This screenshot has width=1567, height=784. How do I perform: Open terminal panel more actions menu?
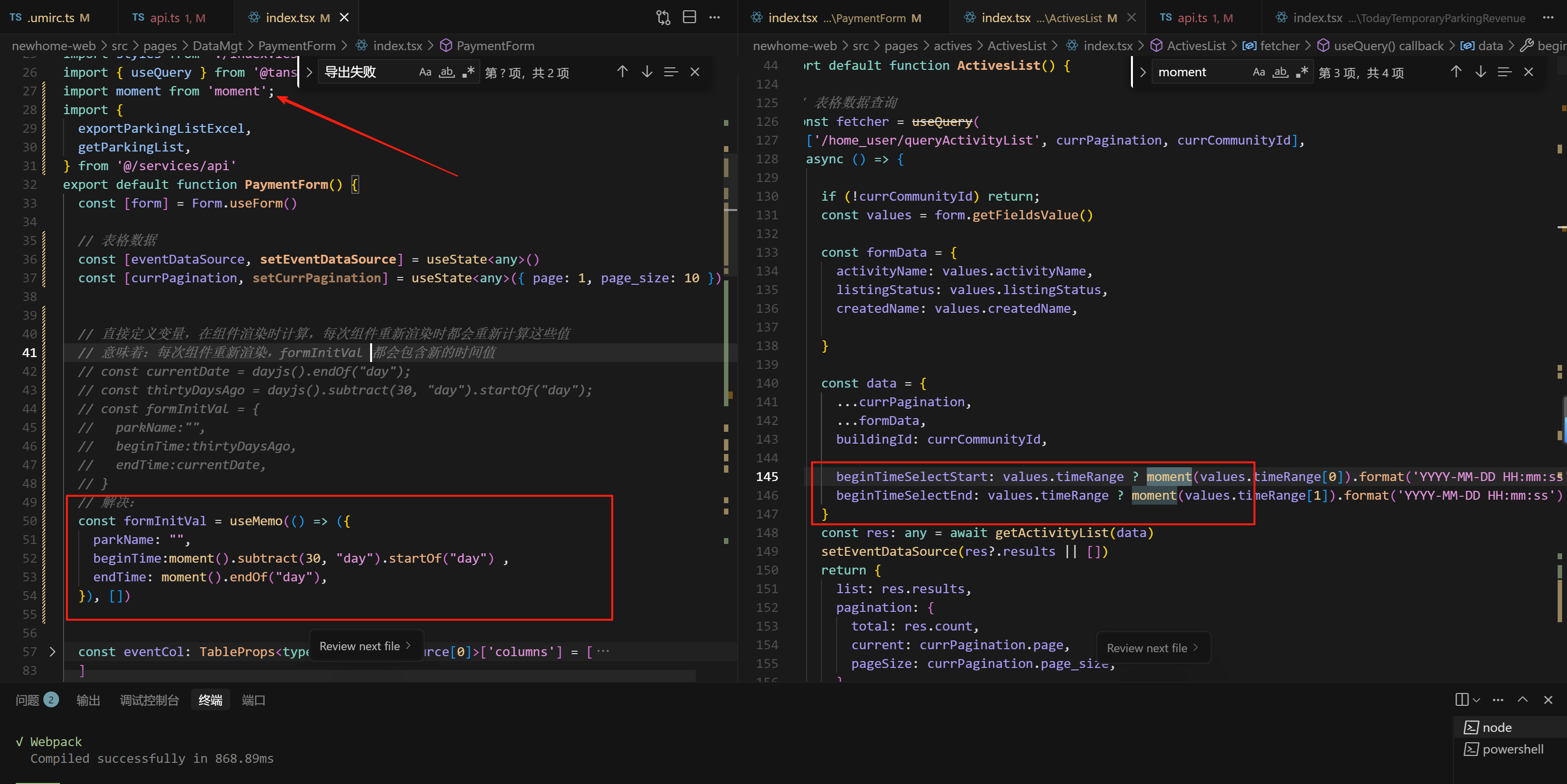pos(1498,699)
